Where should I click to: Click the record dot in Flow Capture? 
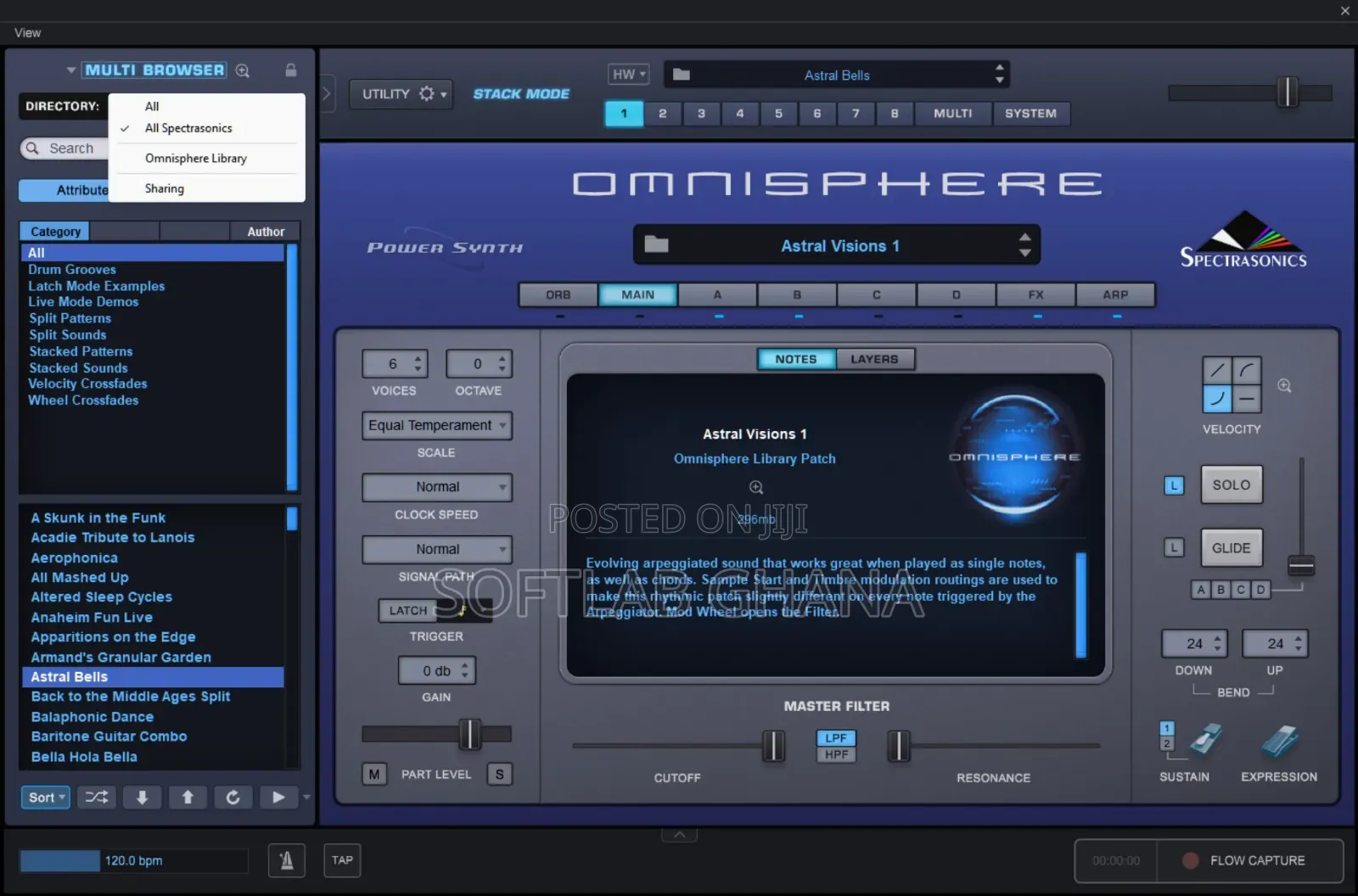tap(1191, 860)
